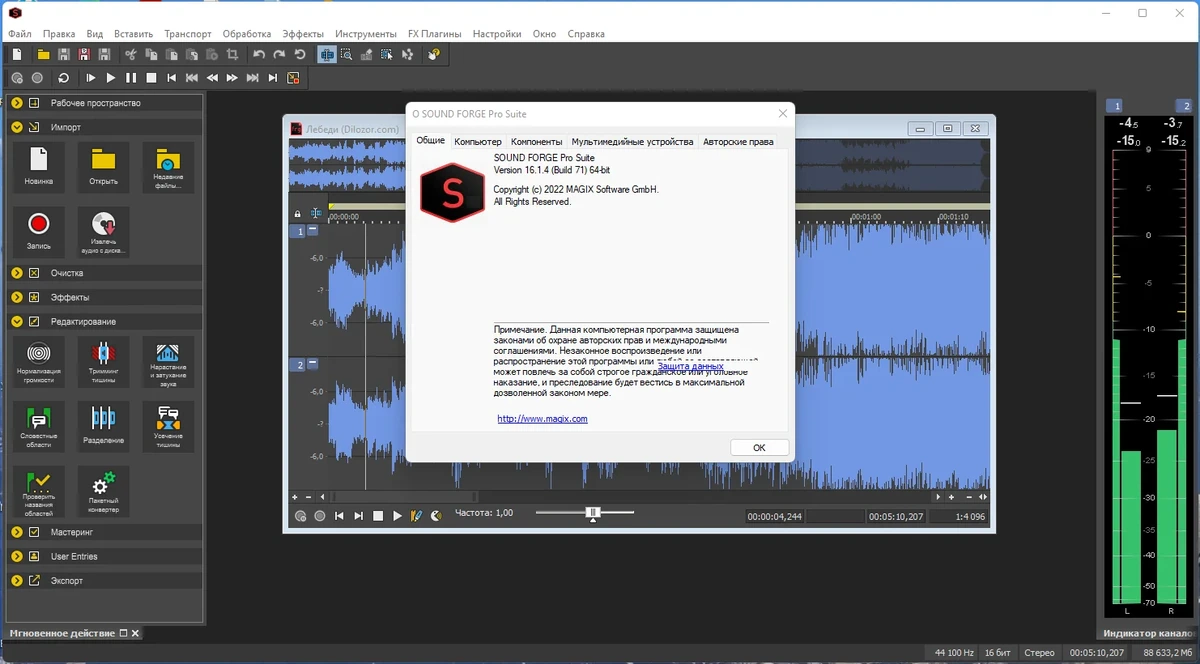The image size is (1200, 664).
Task: Click Извлечь аудио с диска tile
Action: pyautogui.click(x=103, y=231)
